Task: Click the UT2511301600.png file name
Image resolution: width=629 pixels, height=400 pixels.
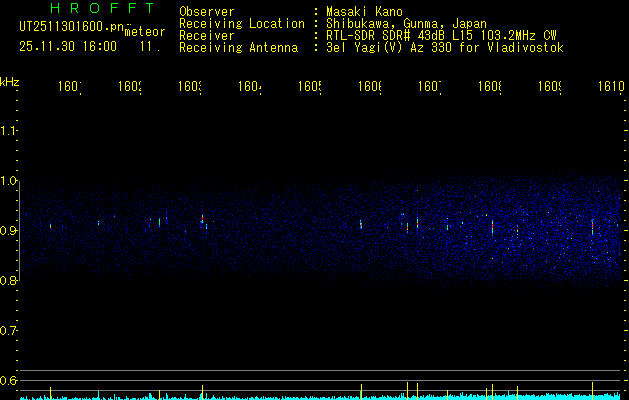Action: pos(71,28)
